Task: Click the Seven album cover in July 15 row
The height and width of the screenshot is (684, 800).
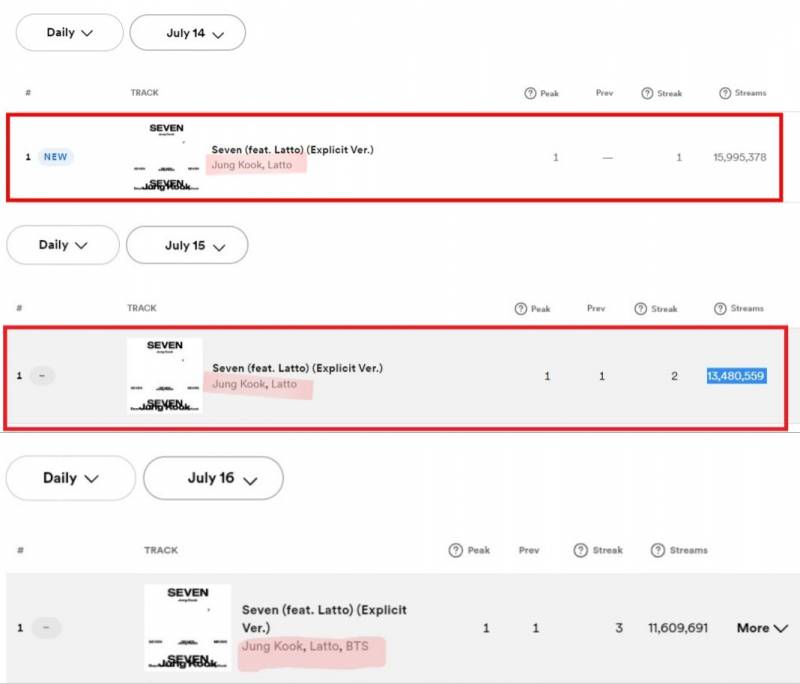Action: point(165,376)
